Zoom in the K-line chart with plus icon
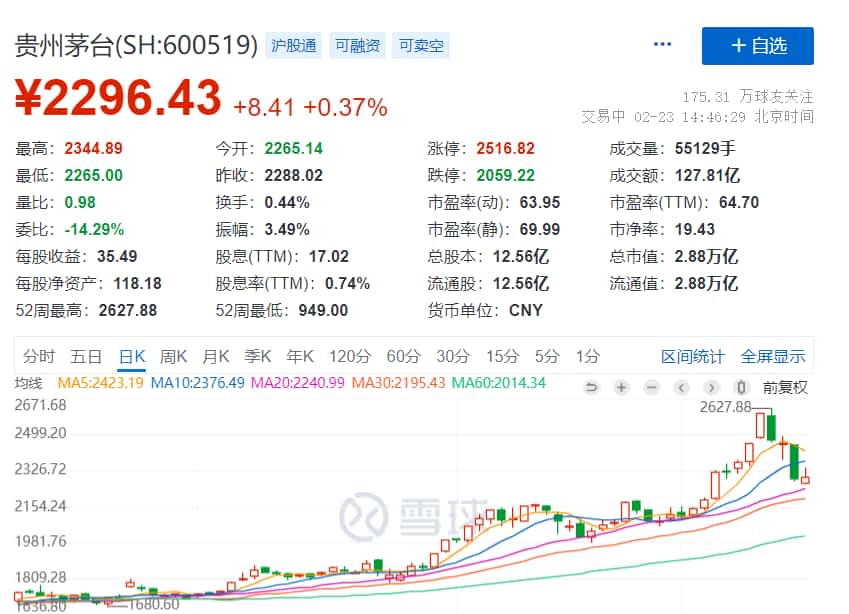This screenshot has width=849, height=614. (621, 387)
